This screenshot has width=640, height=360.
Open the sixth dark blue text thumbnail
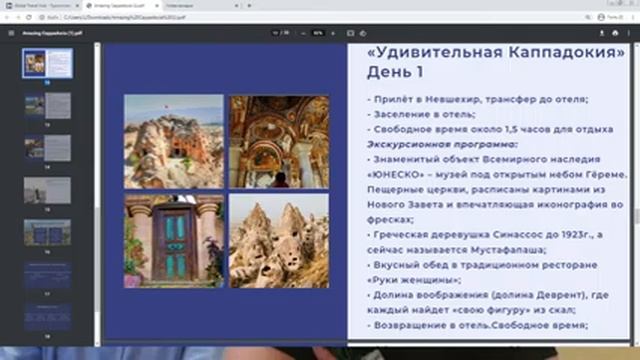(x=47, y=275)
